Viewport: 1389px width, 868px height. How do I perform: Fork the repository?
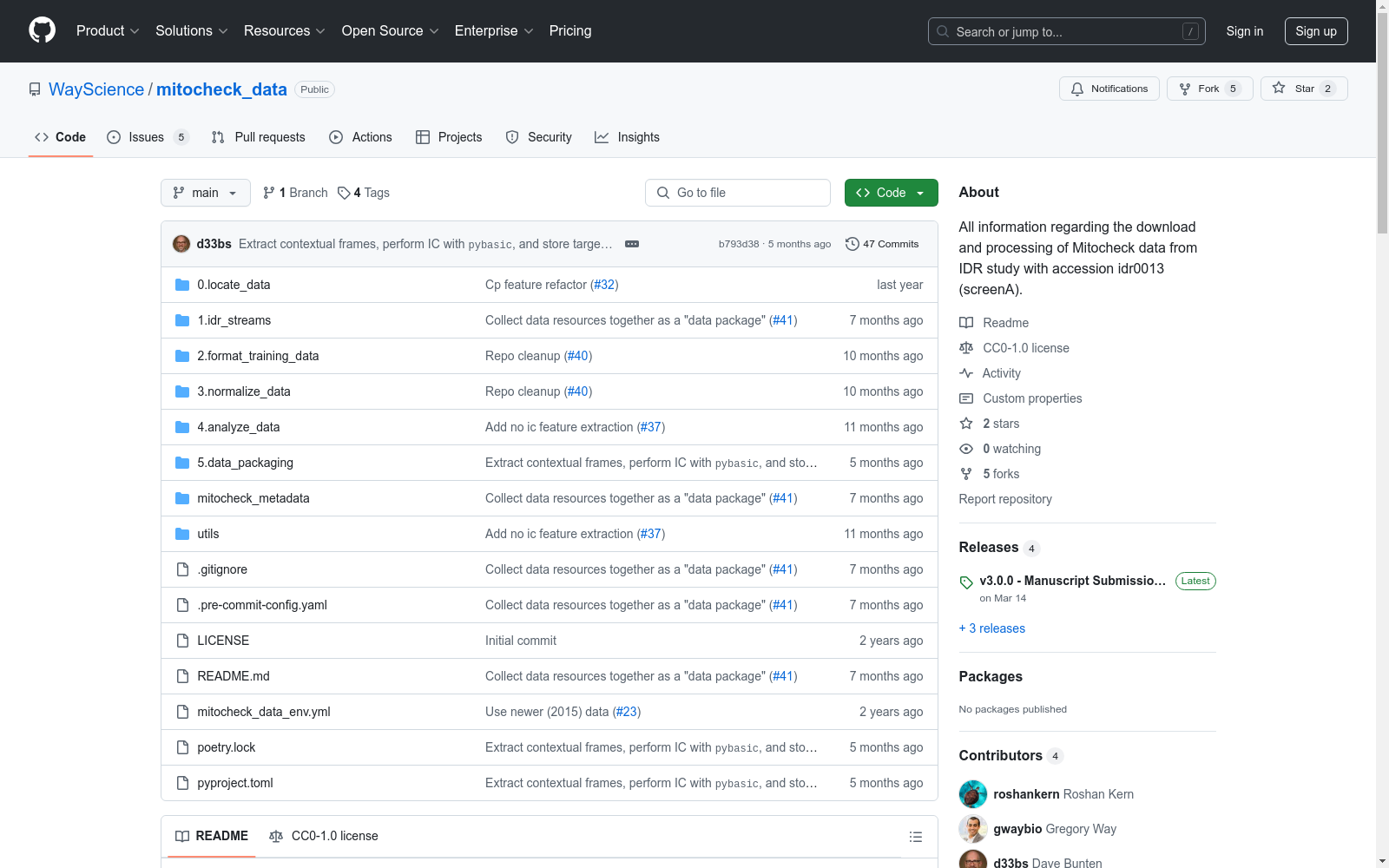(x=1209, y=89)
